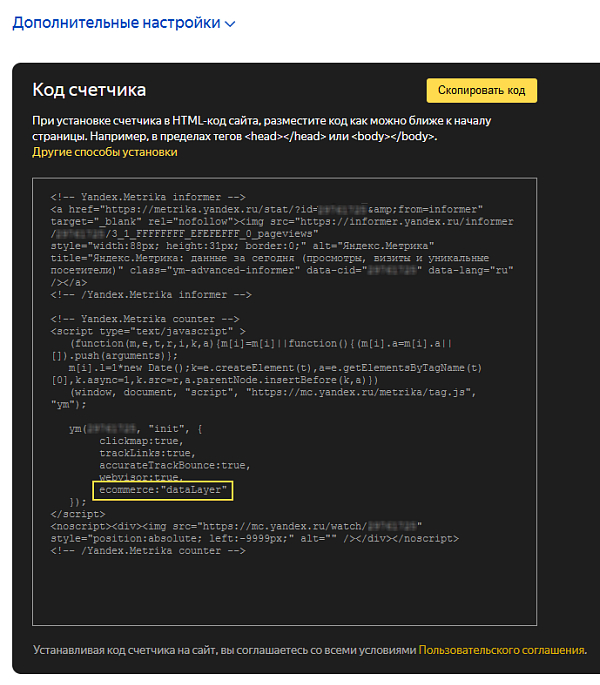600x685 pixels.
Task: Click the Скопировать код button
Action: pos(482,90)
